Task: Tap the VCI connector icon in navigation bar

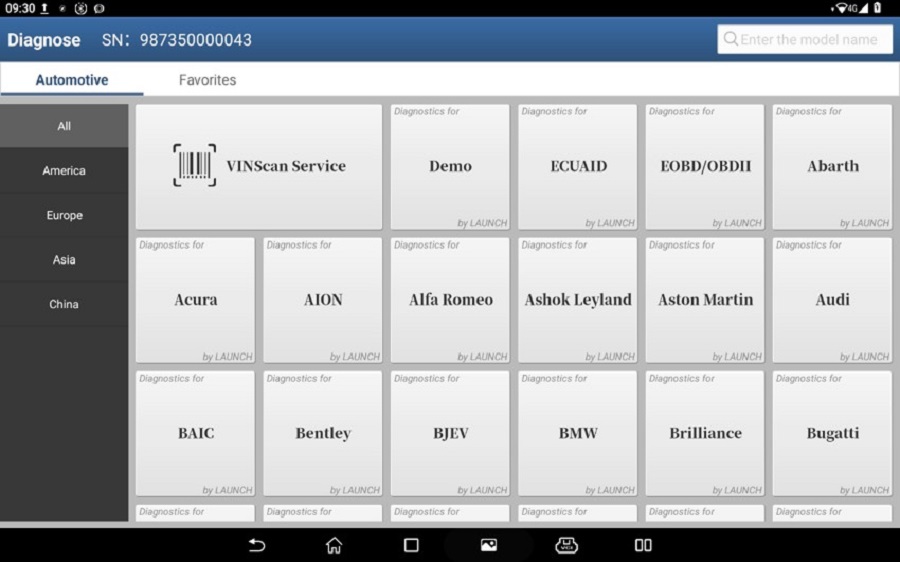Action: tap(566, 545)
